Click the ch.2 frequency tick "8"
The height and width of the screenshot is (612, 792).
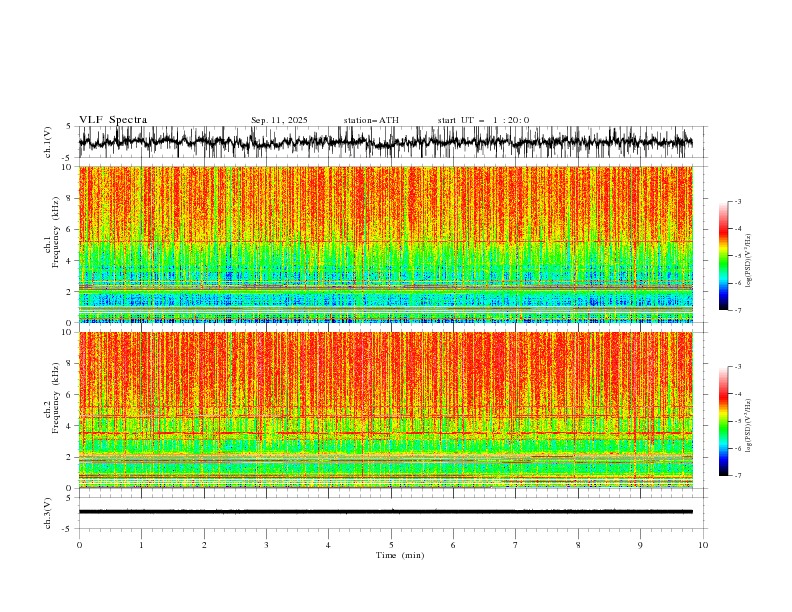pyautogui.click(x=69, y=363)
